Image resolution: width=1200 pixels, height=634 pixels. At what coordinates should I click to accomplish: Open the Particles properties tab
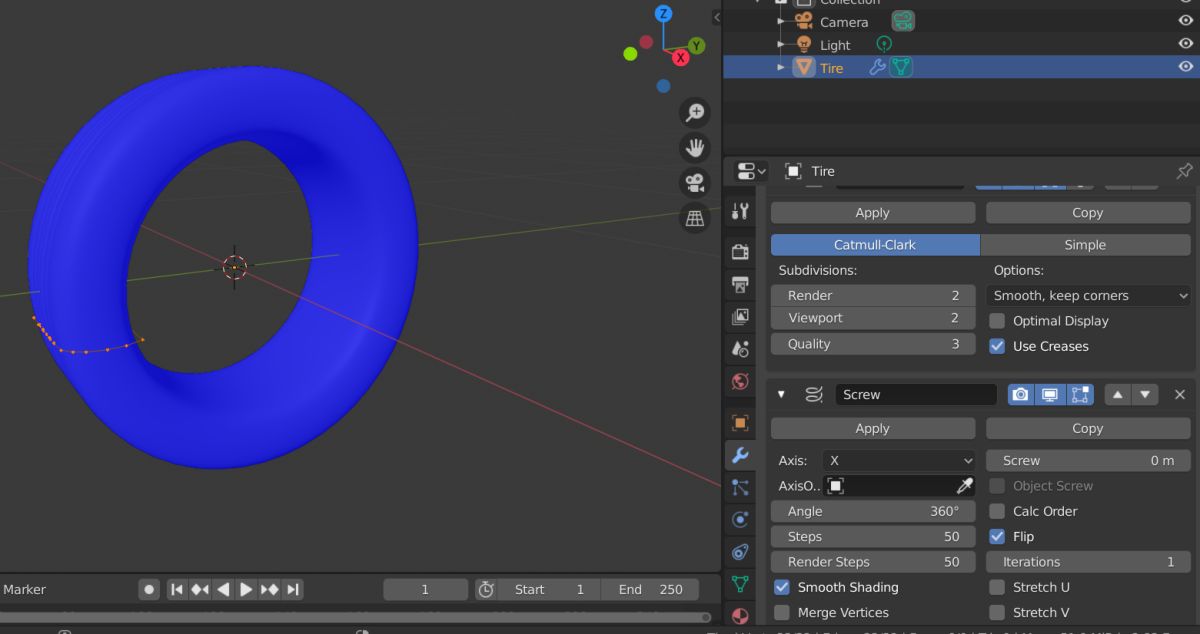tap(740, 487)
